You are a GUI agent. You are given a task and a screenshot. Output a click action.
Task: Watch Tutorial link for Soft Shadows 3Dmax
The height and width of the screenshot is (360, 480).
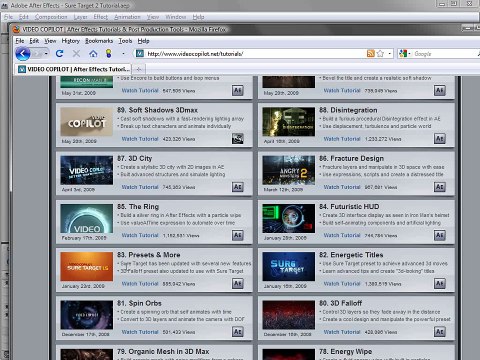140,139
